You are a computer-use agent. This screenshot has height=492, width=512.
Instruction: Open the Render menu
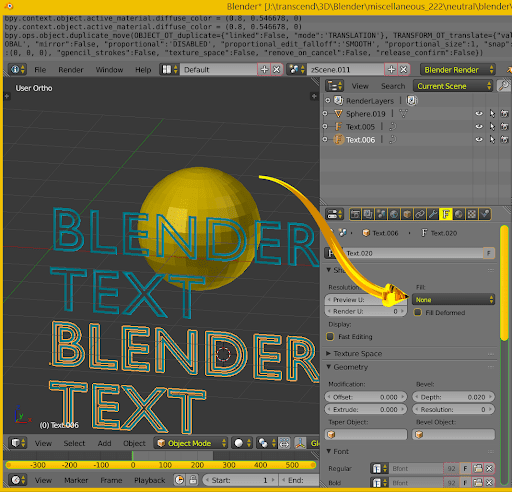[x=71, y=70]
